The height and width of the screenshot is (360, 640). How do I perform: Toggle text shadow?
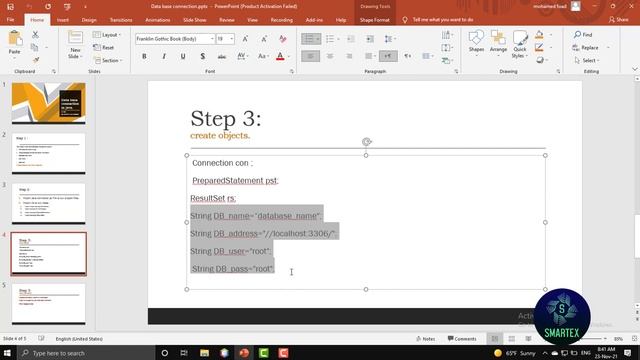click(x=202, y=56)
